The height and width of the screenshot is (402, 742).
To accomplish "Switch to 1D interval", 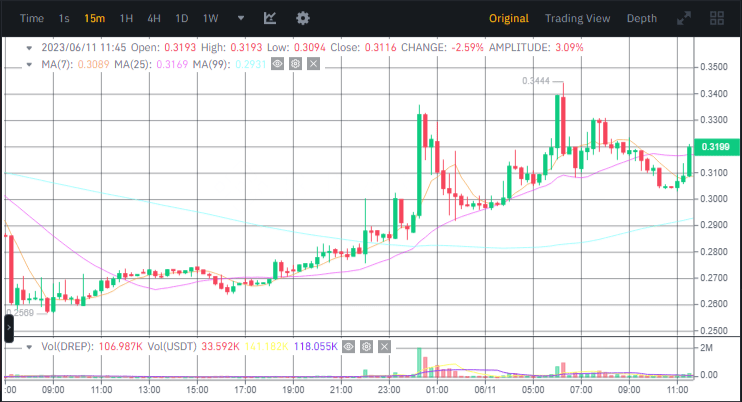I will 182,18.
